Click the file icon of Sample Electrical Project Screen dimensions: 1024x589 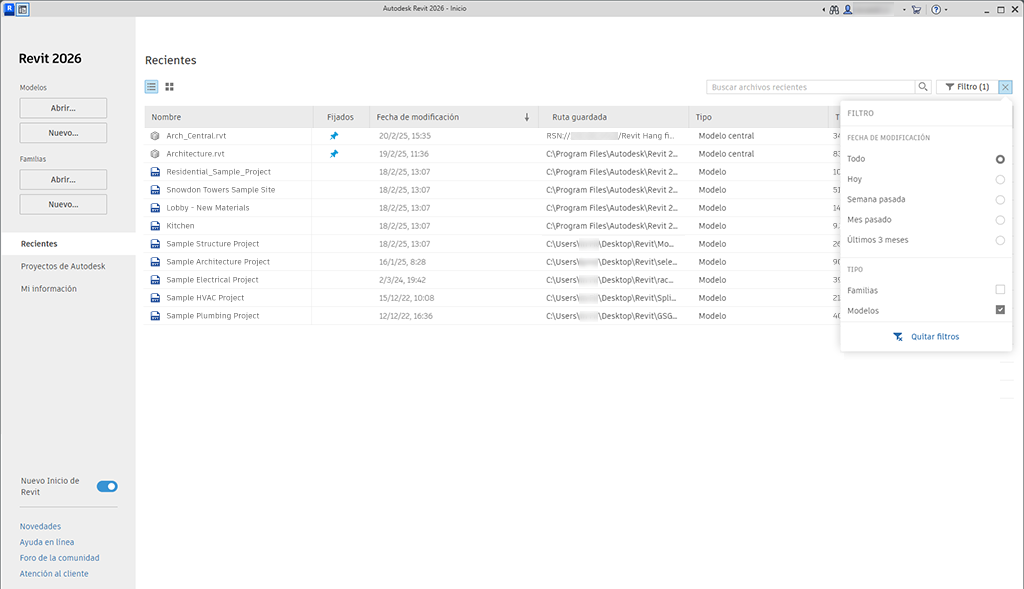tap(155, 279)
